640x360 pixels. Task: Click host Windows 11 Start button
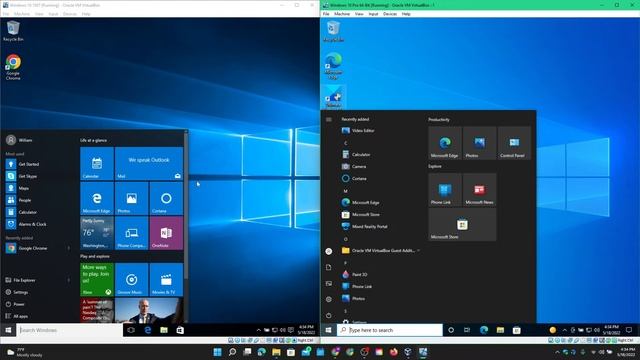pos(218,352)
